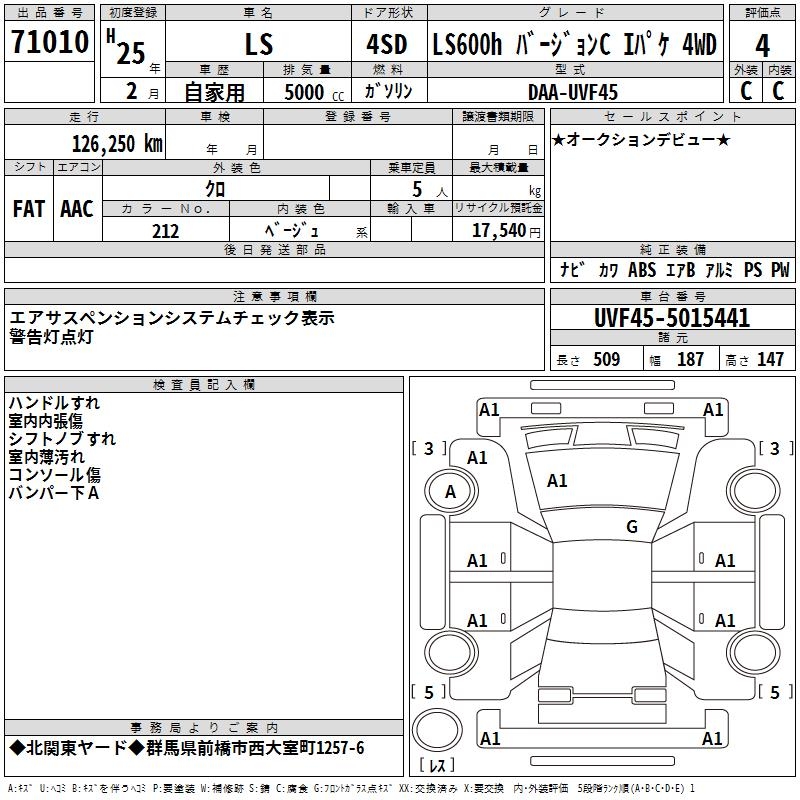Select the アルミ equipment entry
Viewport: 800px width, 800px height.
(719, 269)
